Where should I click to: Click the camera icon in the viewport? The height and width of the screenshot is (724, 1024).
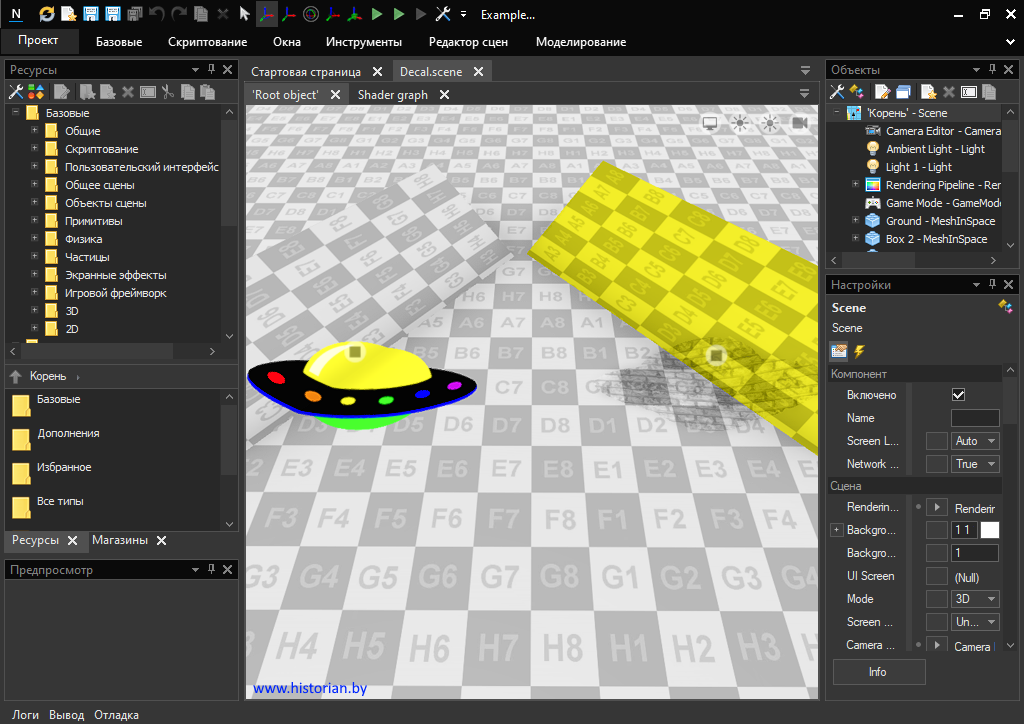pyautogui.click(x=800, y=122)
